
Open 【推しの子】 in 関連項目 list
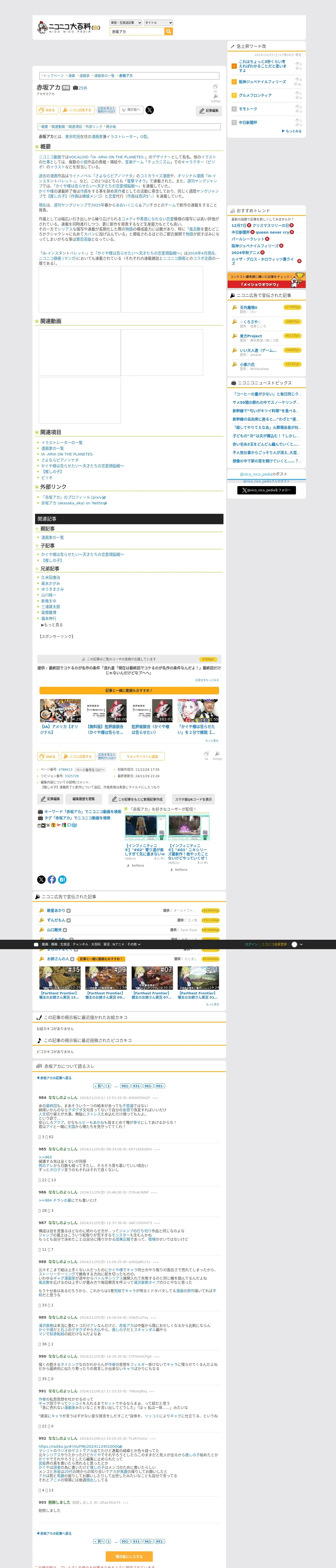coord(52,472)
